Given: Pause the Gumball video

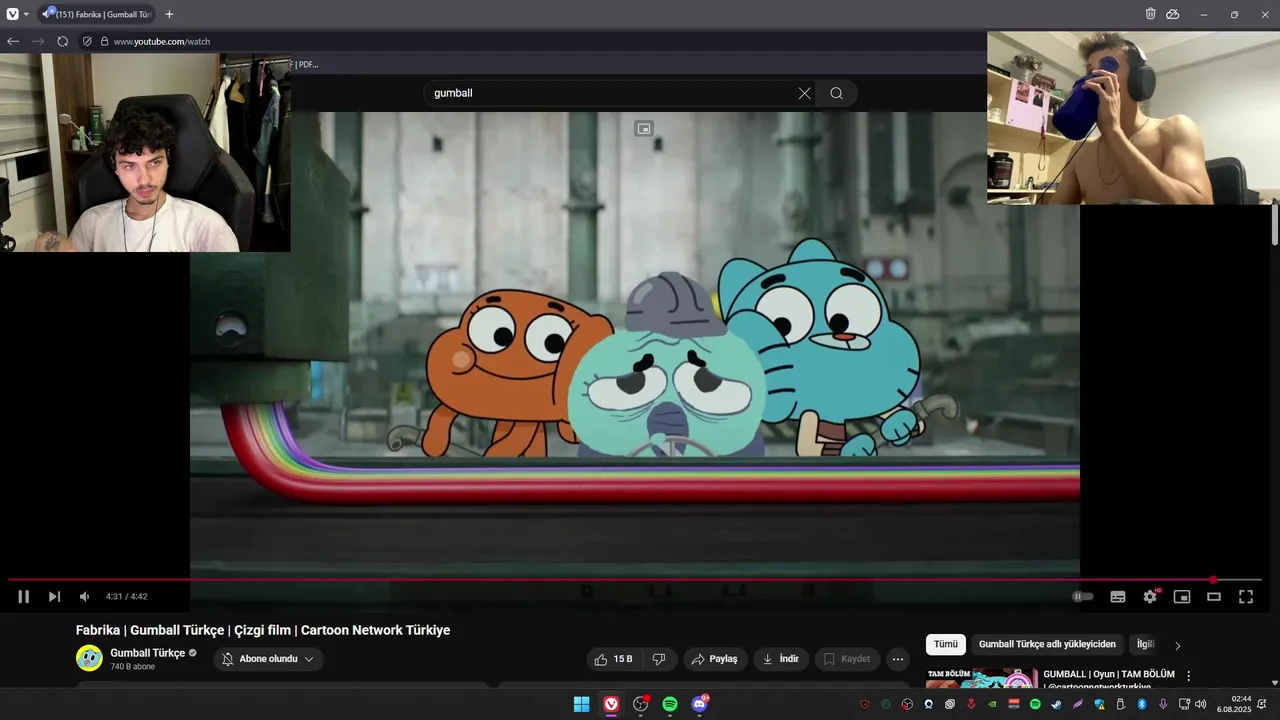Looking at the screenshot, I should (23, 597).
